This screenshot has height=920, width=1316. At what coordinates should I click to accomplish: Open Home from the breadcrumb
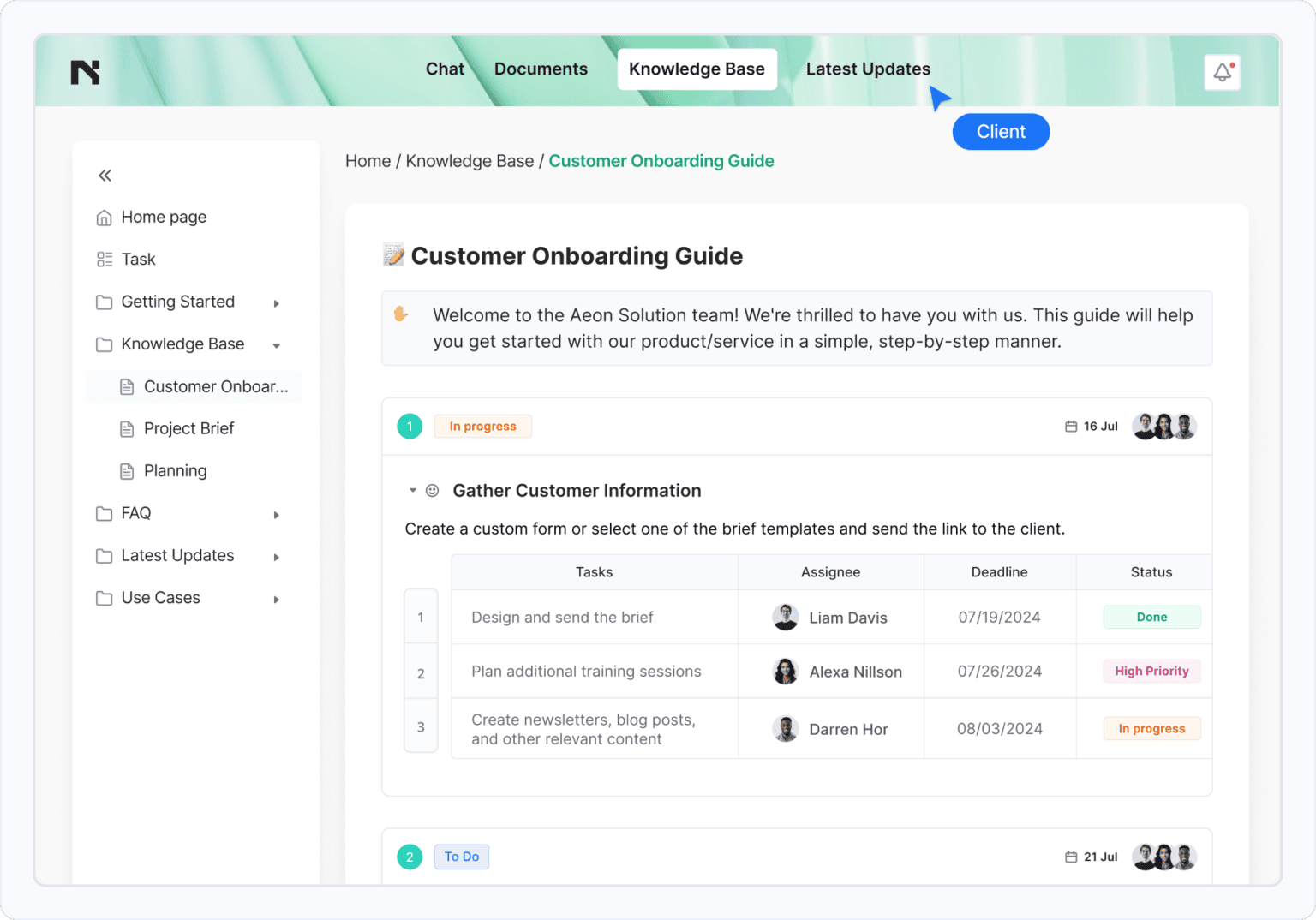[368, 161]
